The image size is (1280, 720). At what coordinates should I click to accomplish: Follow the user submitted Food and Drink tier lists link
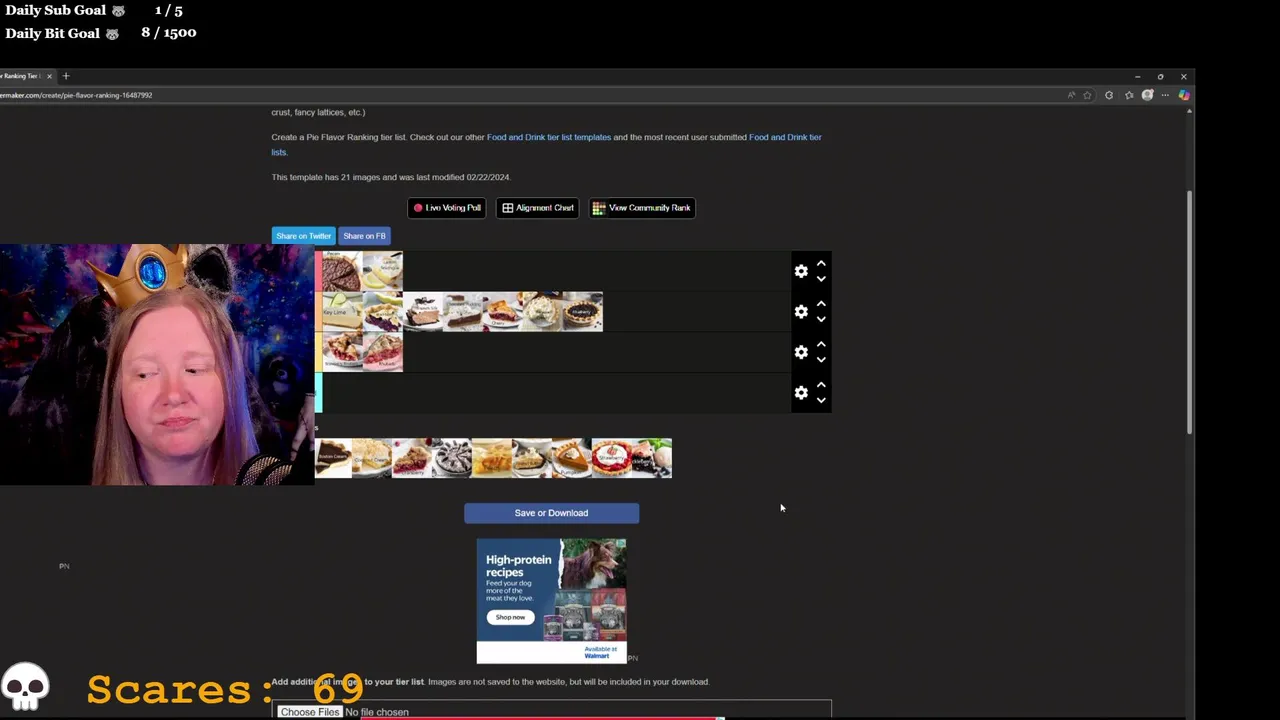click(x=547, y=145)
